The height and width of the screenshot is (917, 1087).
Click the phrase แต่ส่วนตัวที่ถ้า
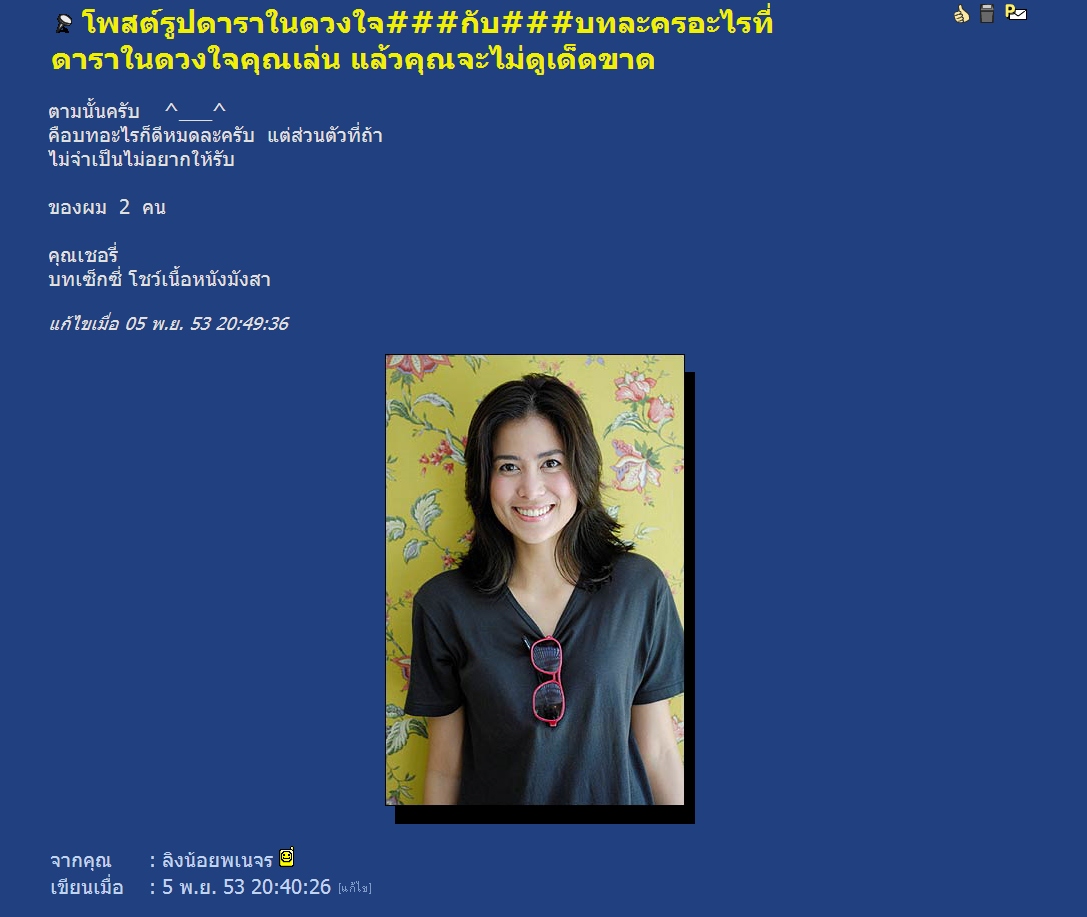(x=325, y=135)
